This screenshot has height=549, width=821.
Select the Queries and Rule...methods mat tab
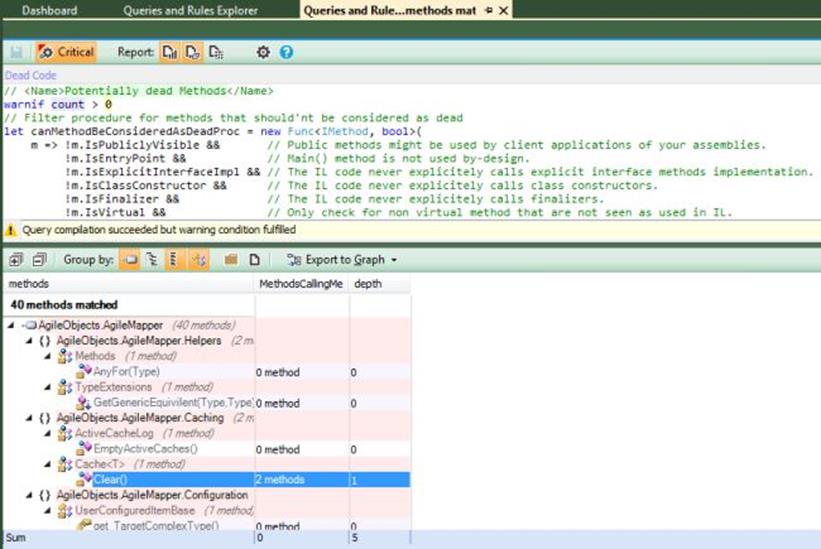(x=390, y=10)
